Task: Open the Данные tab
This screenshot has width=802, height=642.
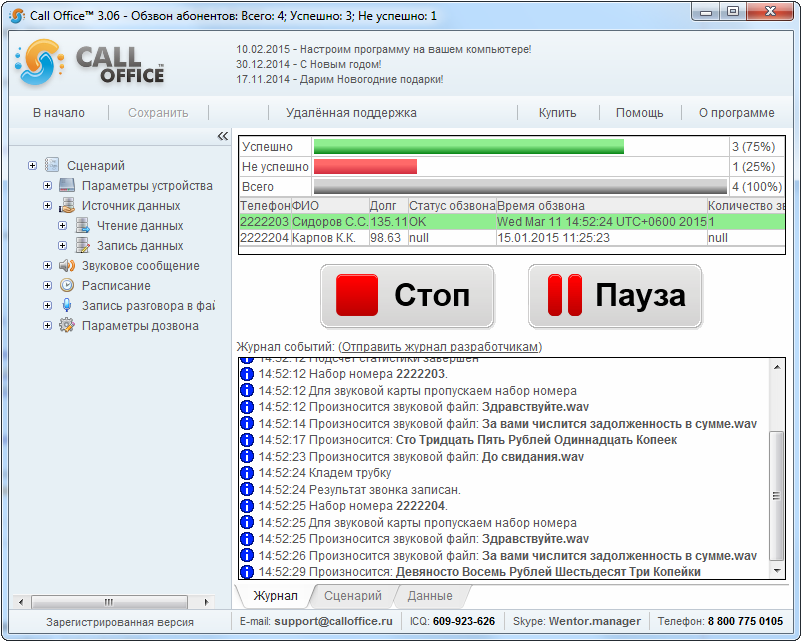Action: point(430,595)
